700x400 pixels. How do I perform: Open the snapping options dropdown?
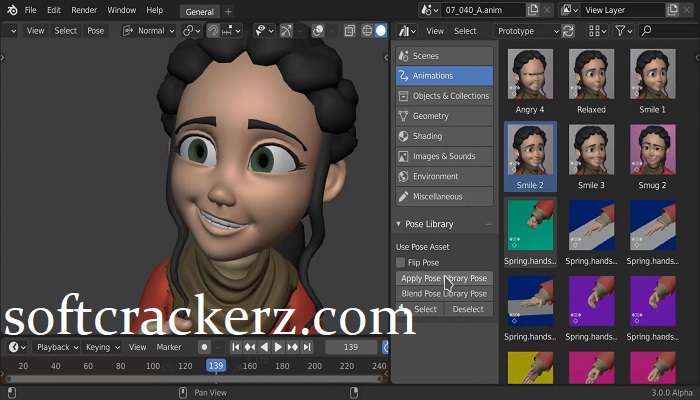232,31
